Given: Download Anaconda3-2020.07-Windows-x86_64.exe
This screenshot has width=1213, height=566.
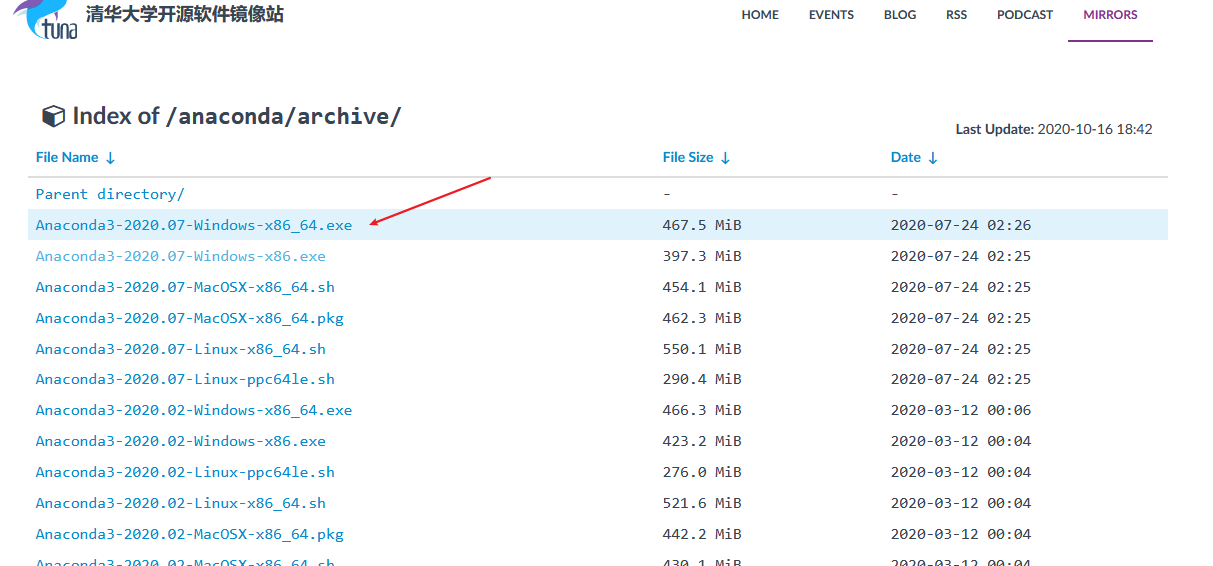Looking at the screenshot, I should click(x=194, y=225).
